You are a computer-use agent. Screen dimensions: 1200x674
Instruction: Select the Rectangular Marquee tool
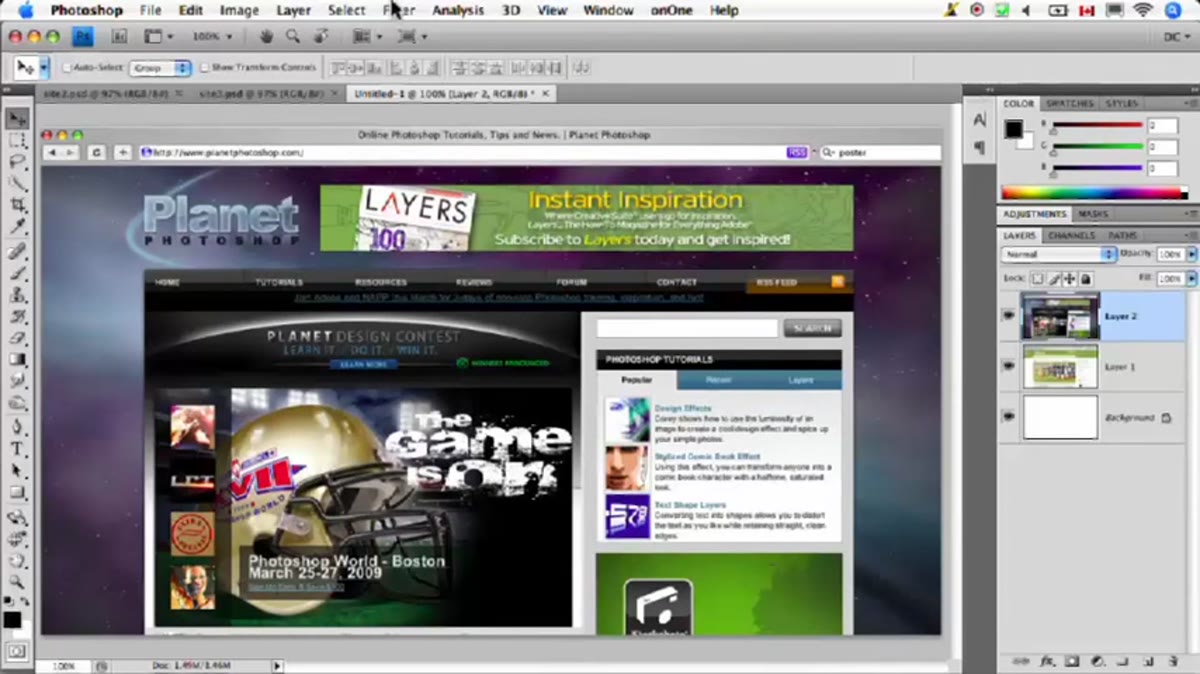(17, 140)
